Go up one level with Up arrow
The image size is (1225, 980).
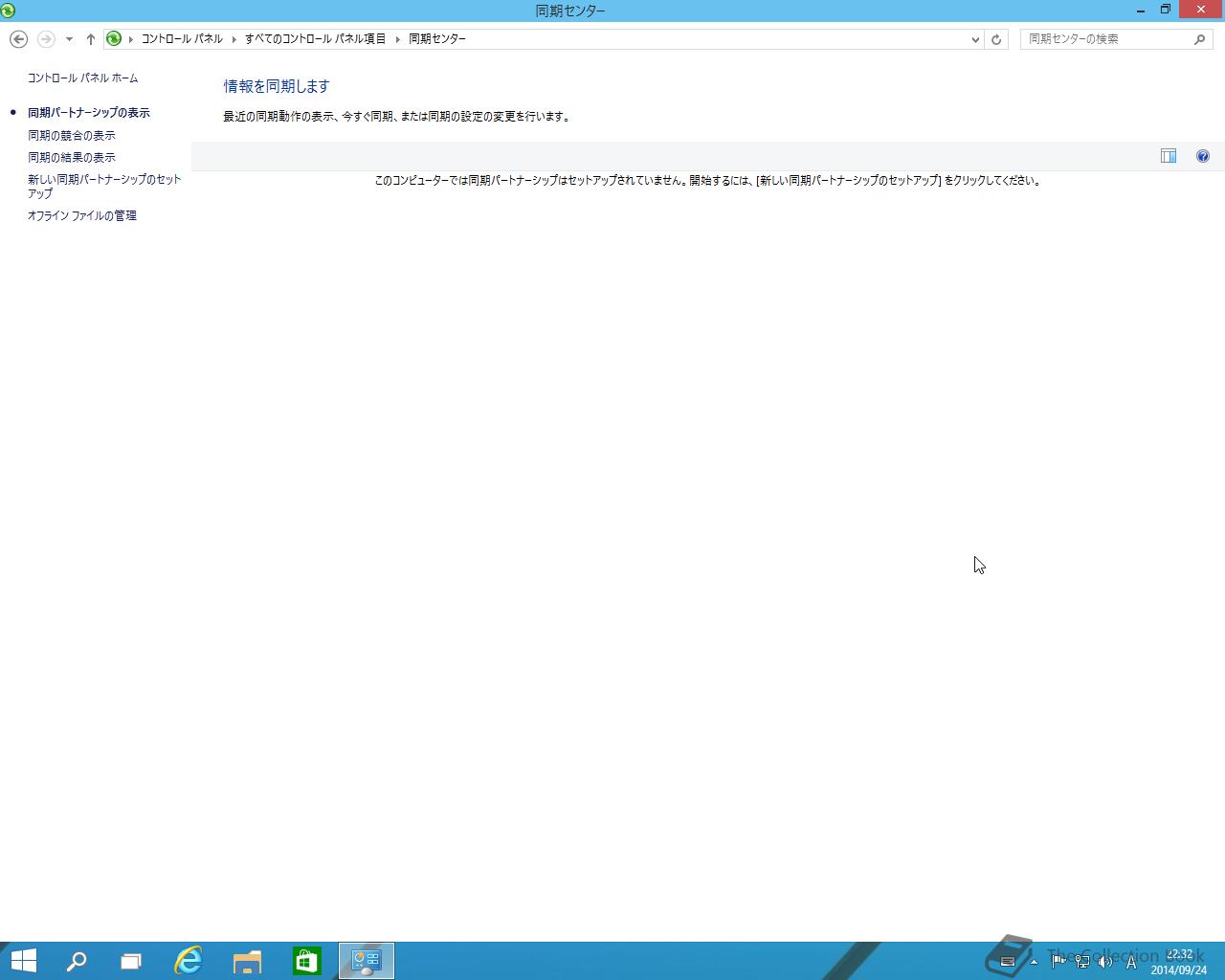[90, 39]
